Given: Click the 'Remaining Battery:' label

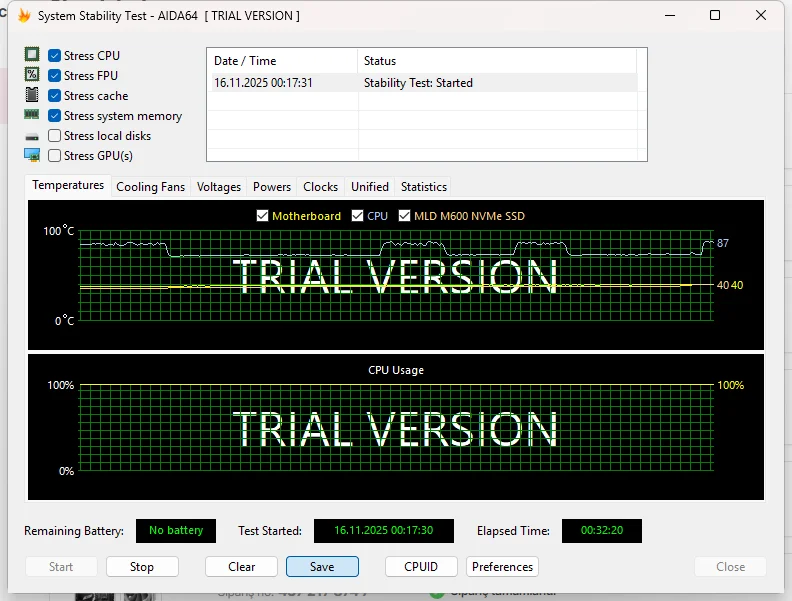Looking at the screenshot, I should (74, 531).
